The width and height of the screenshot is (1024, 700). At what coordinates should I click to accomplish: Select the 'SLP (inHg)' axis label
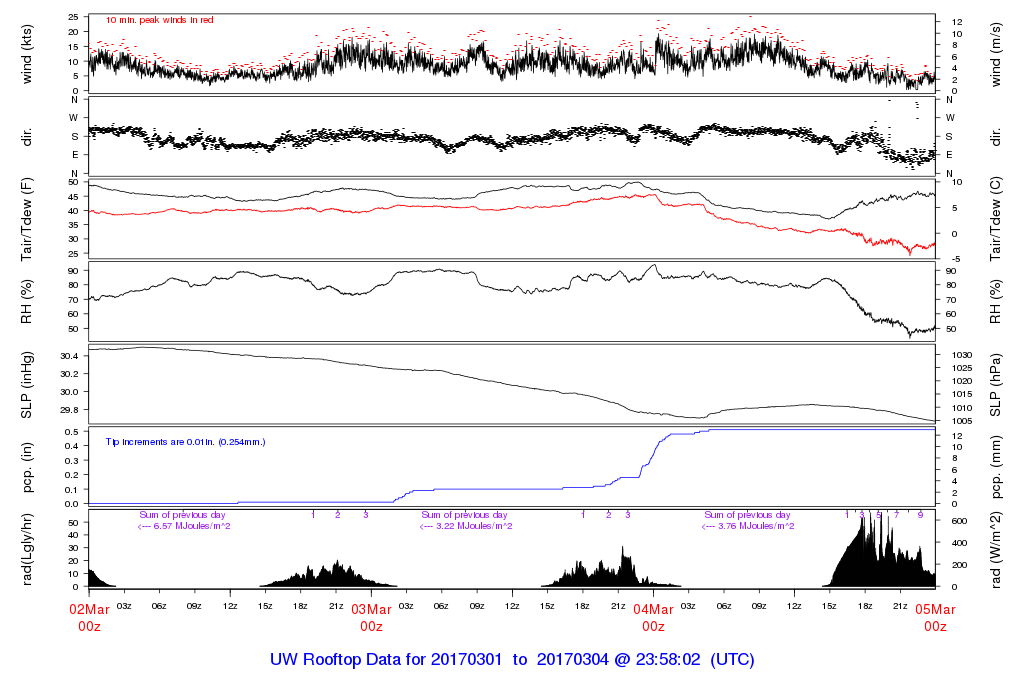[27, 385]
